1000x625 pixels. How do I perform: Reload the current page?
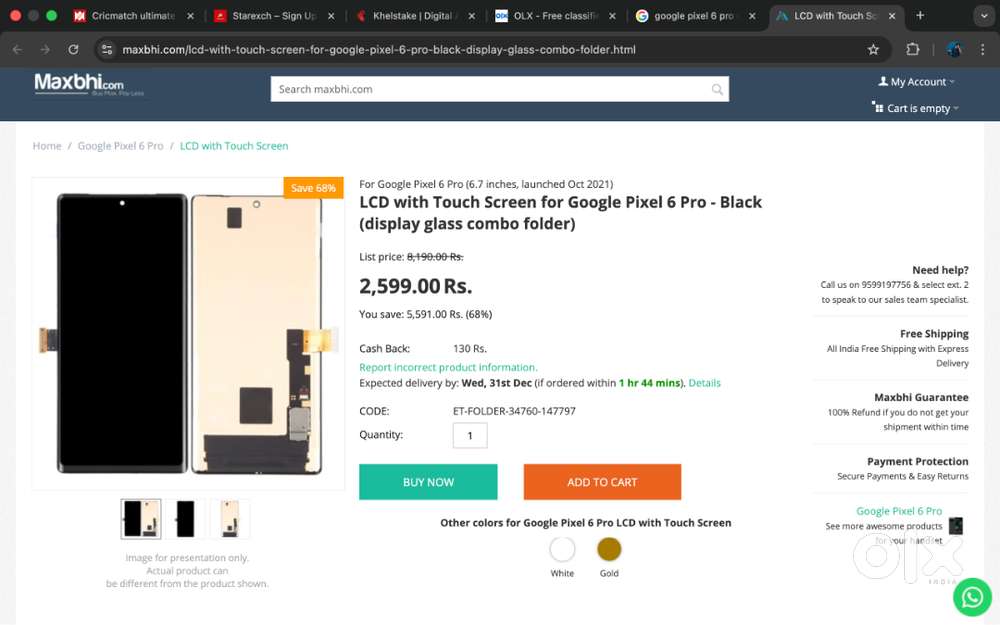coord(73,49)
